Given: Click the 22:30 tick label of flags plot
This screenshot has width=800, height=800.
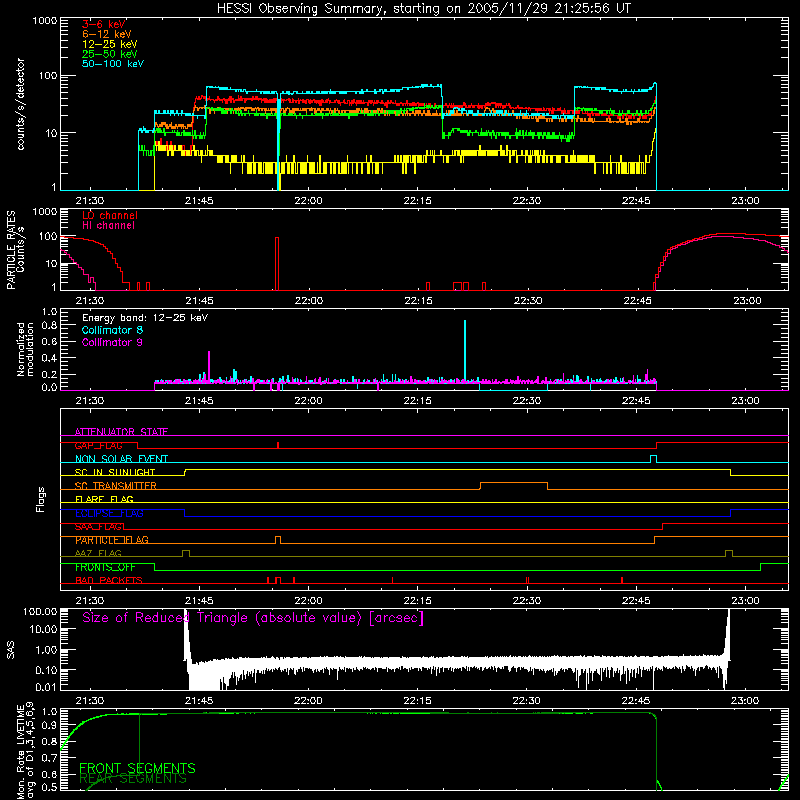Looking at the screenshot, I should point(527,601).
